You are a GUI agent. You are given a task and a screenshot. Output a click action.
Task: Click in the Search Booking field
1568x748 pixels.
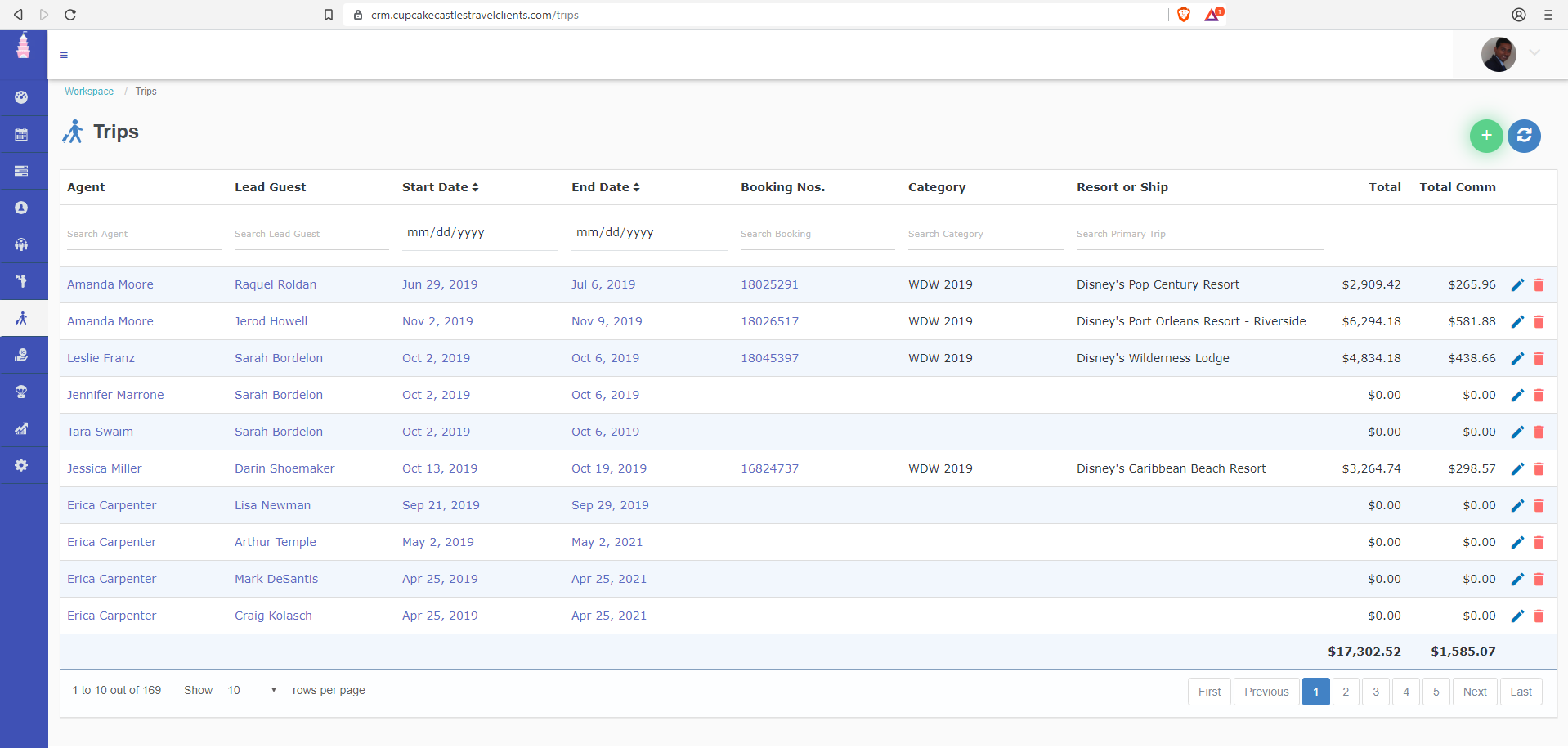pyautogui.click(x=818, y=234)
